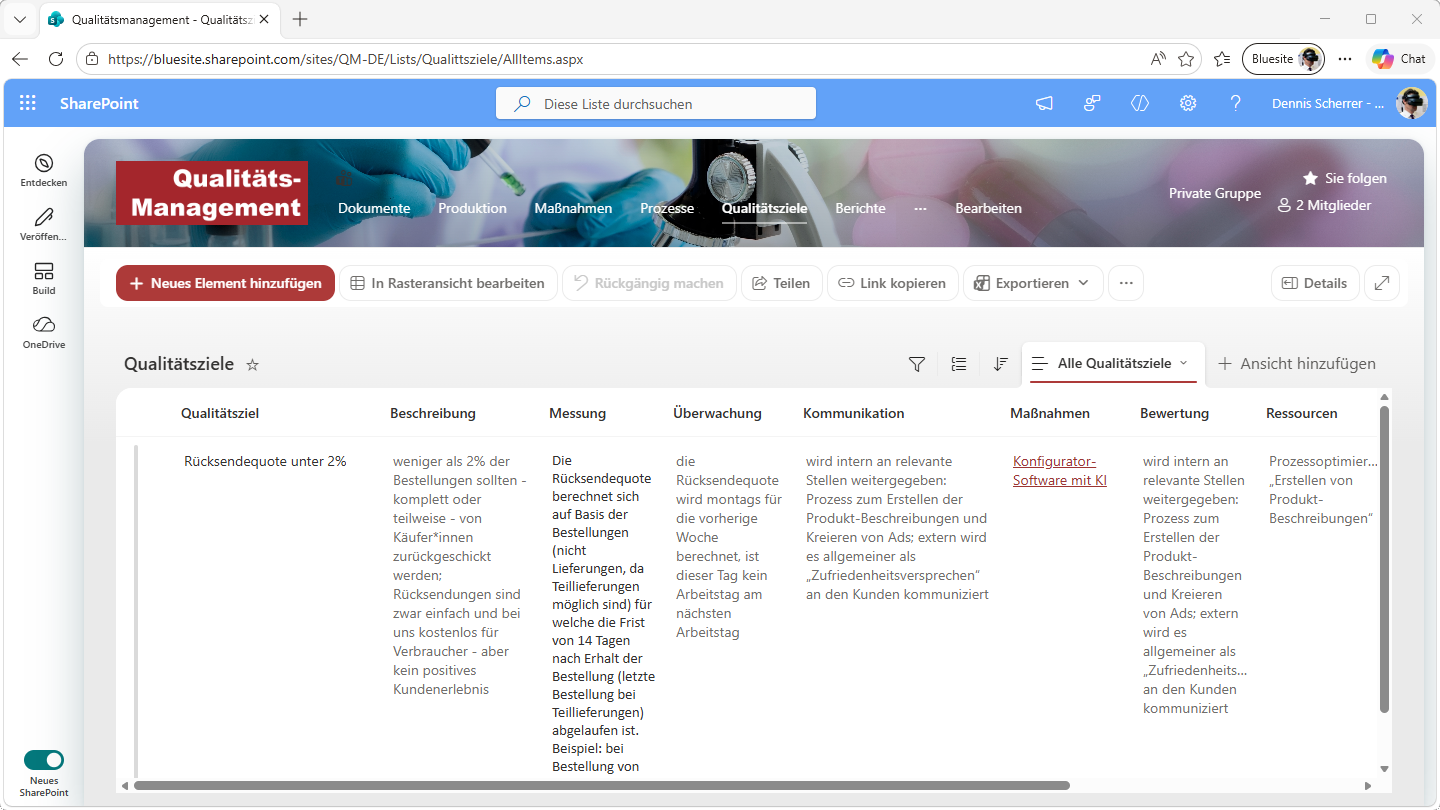Open the megaphone announcements icon

tap(1044, 103)
